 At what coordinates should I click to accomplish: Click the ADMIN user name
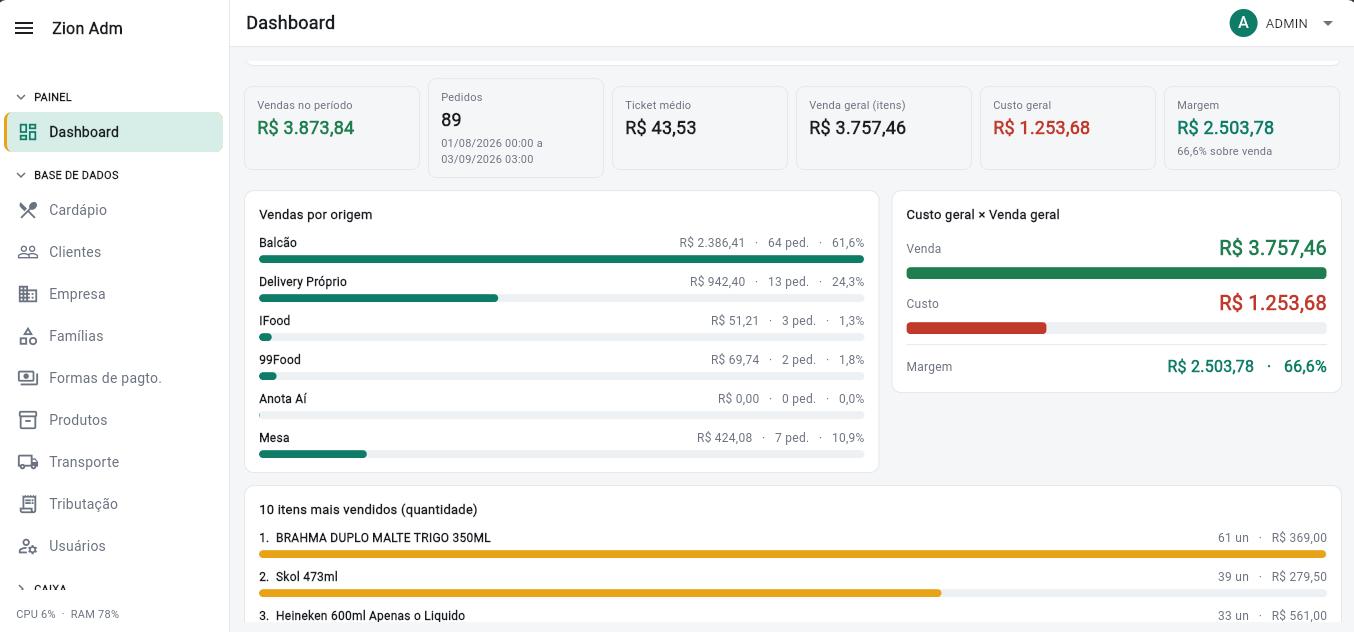1286,23
